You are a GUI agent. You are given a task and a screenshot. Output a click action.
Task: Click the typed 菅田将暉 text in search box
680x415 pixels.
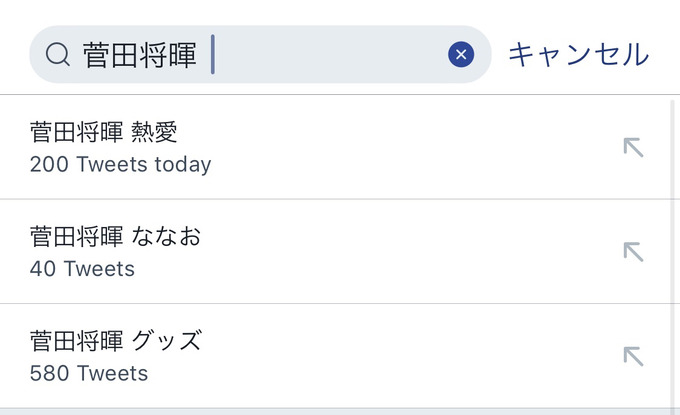(140, 55)
